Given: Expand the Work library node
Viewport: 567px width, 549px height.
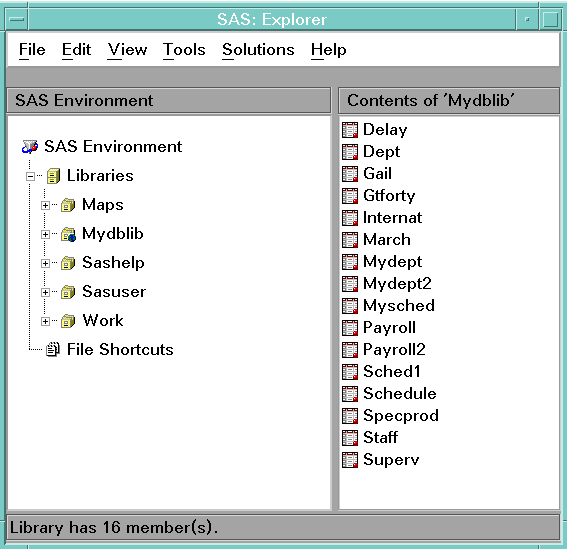Looking at the screenshot, I should click(45, 321).
